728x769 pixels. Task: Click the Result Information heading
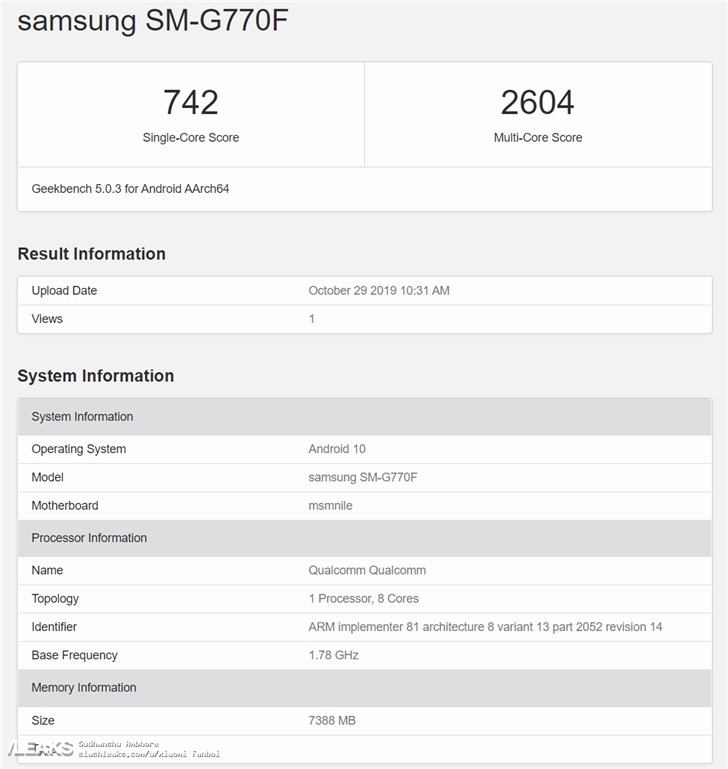coord(91,254)
